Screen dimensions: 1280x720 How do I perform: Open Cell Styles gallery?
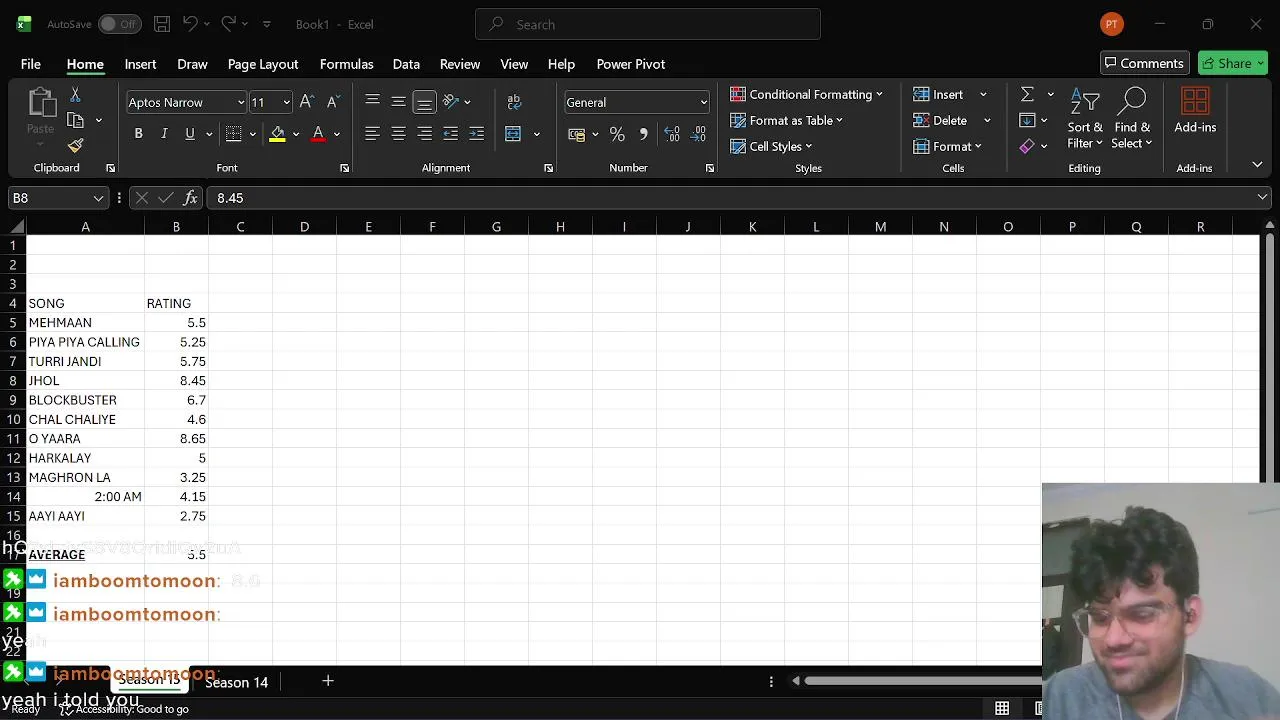(x=771, y=146)
